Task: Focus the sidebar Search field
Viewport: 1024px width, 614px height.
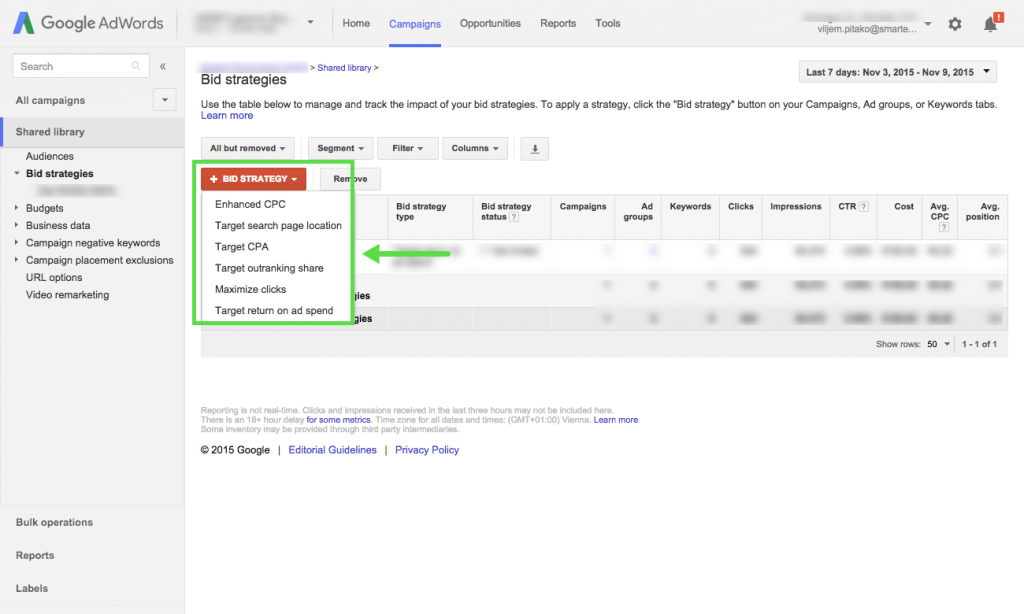Action: click(x=81, y=66)
